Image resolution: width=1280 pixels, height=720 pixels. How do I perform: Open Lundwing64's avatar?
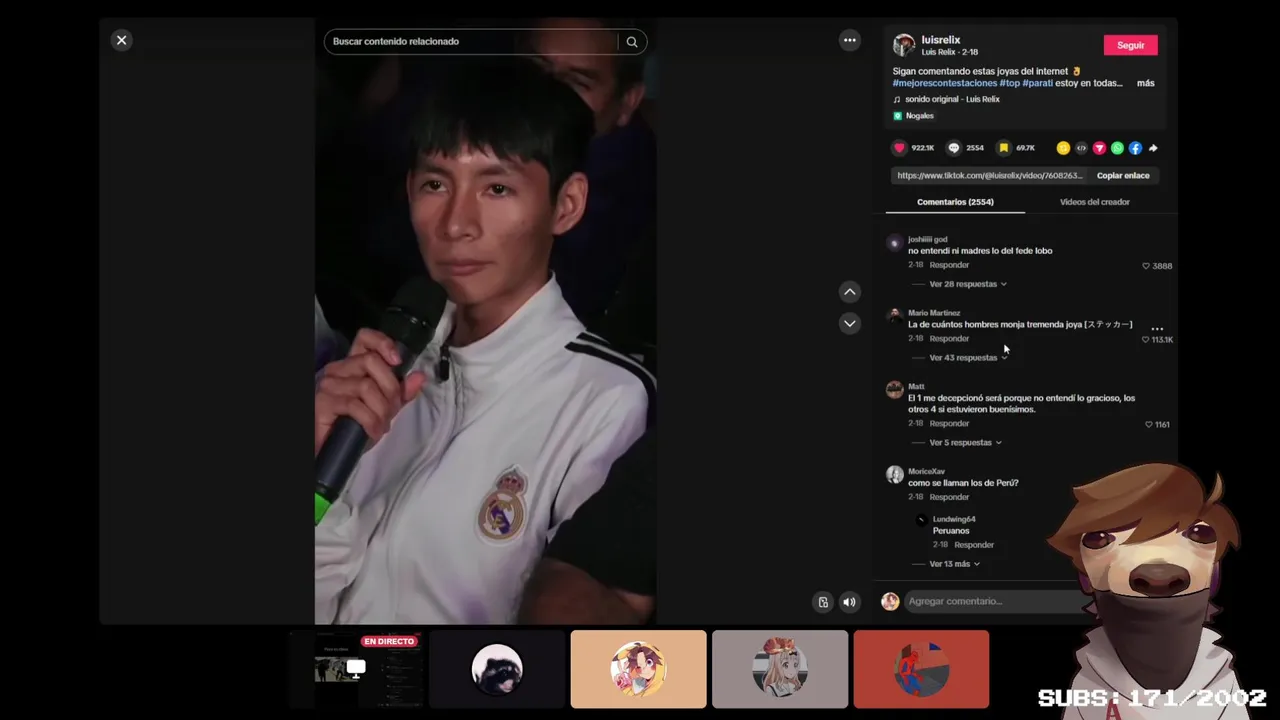921,520
